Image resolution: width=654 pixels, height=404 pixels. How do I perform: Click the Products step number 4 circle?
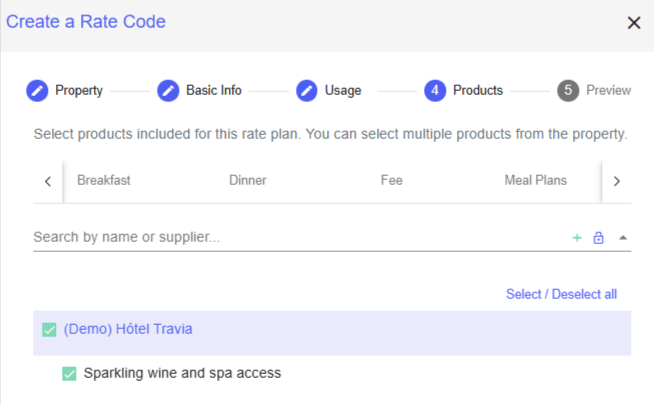tap(435, 90)
